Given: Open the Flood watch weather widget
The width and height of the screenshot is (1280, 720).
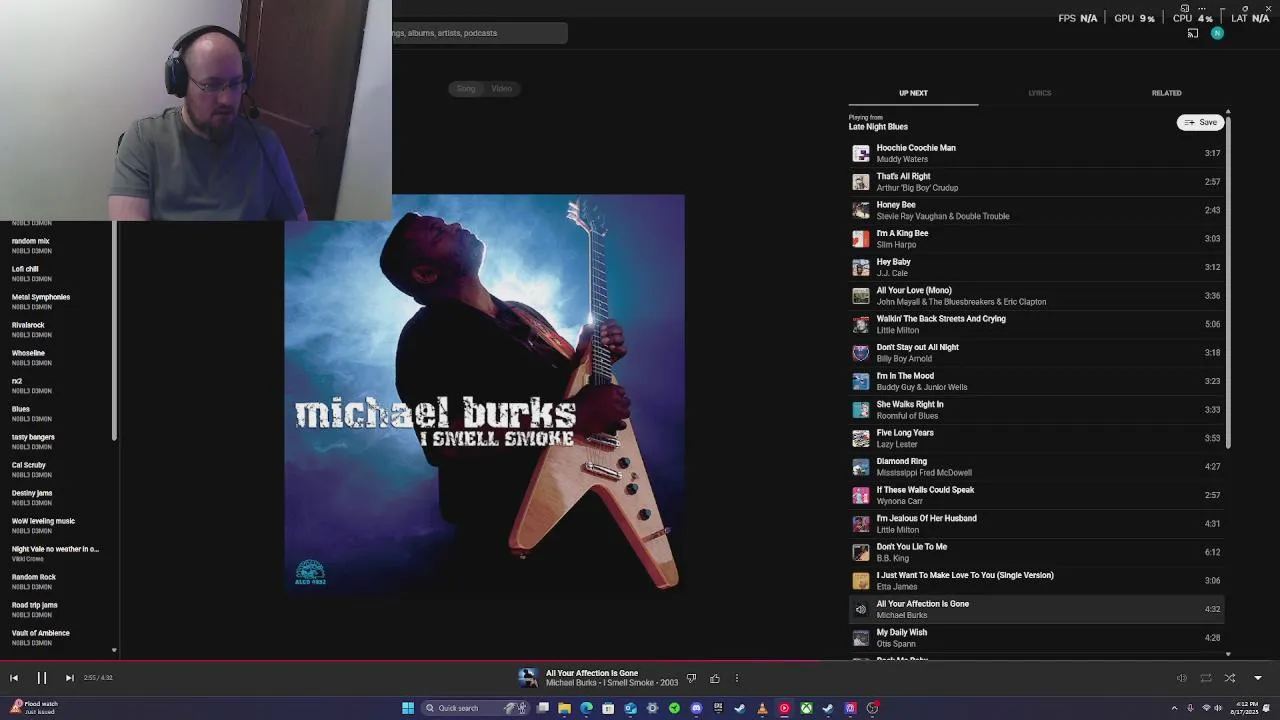Looking at the screenshot, I should pos(33,708).
